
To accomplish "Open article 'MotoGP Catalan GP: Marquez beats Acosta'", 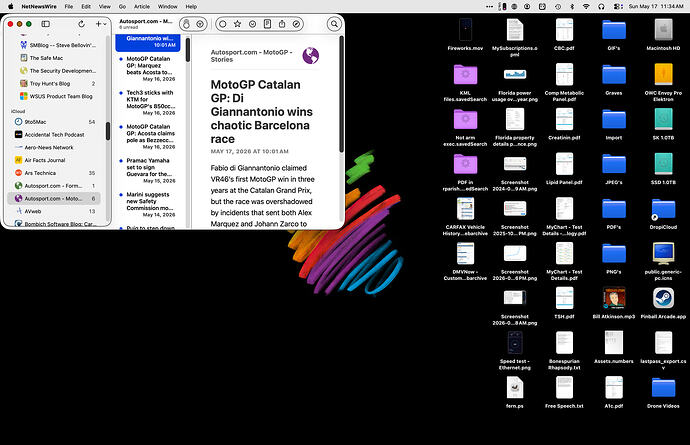I will pyautogui.click(x=148, y=69).
